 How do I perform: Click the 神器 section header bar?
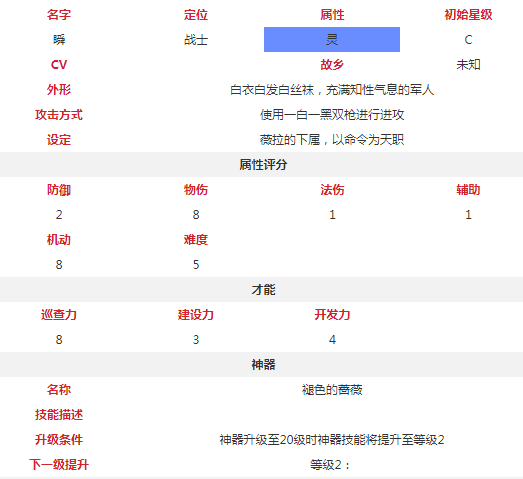[263, 365]
